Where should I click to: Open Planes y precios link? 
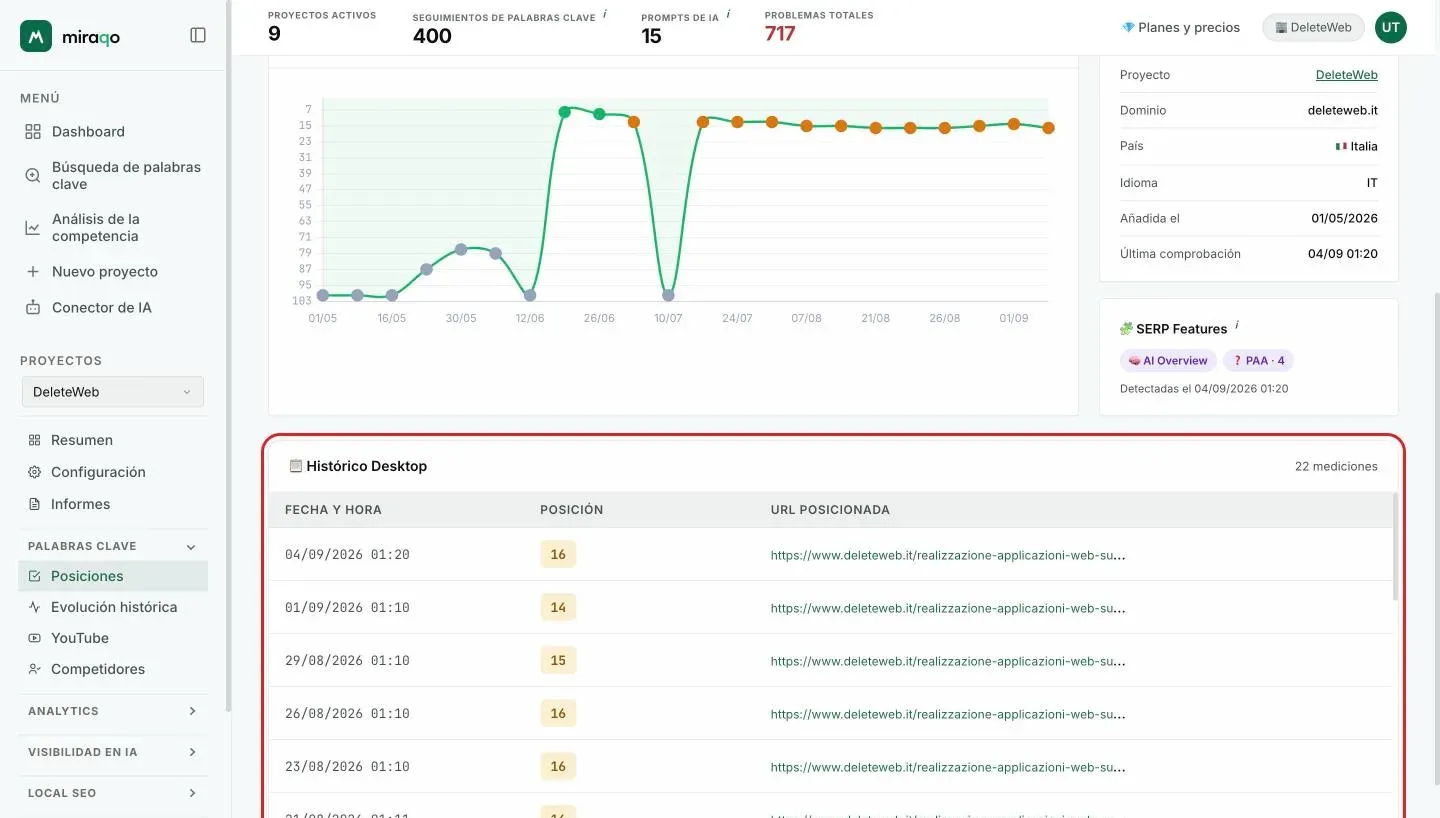point(1181,28)
